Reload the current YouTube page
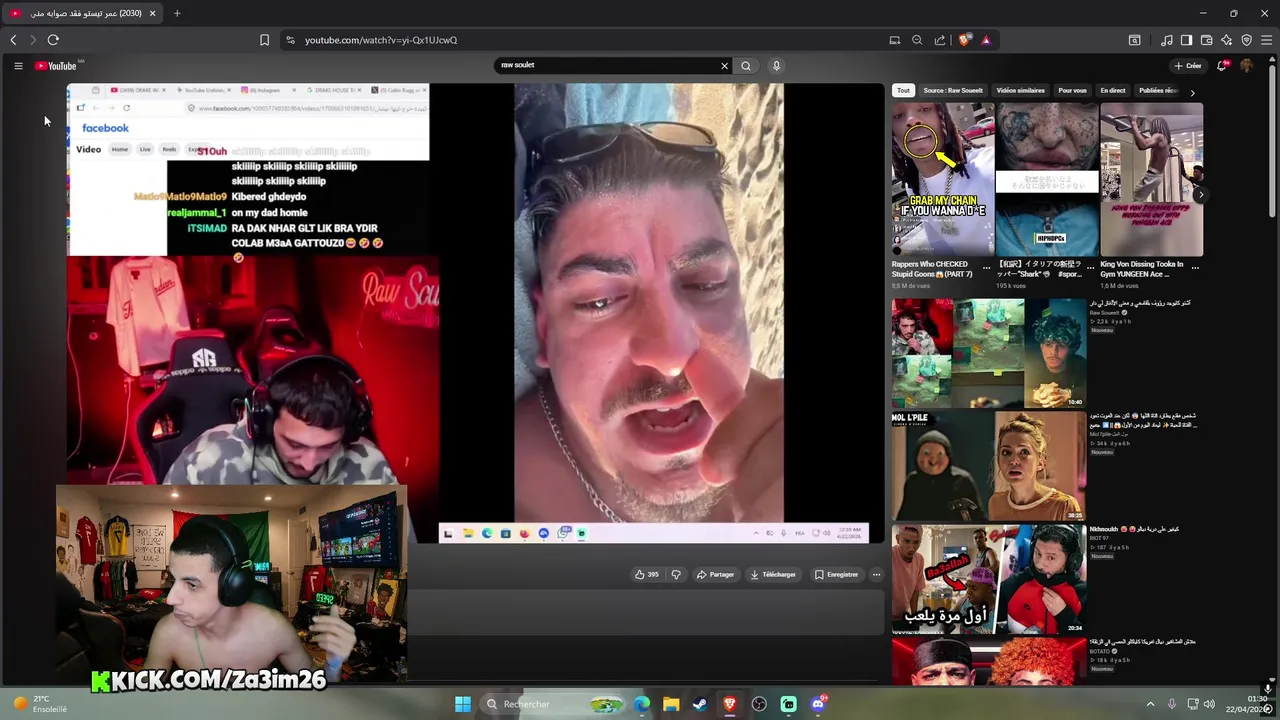 point(53,40)
